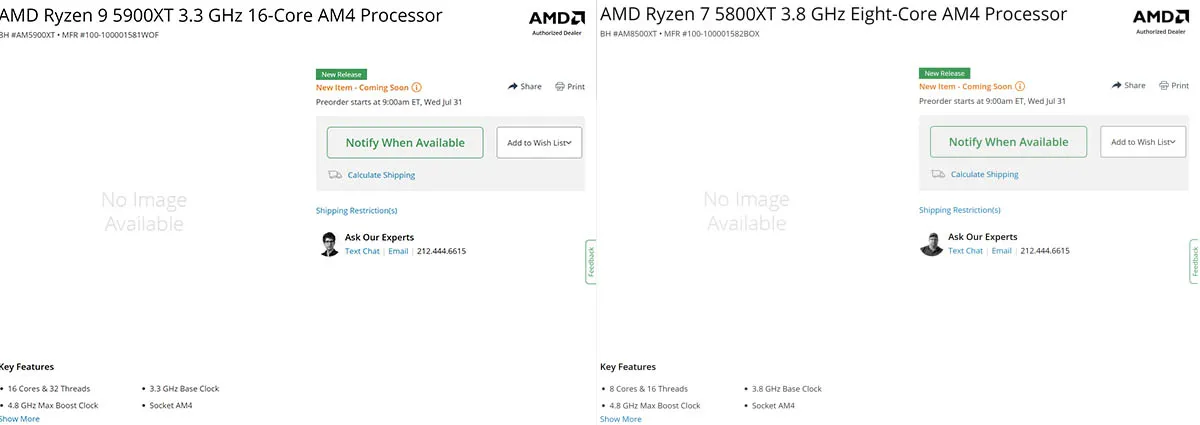Click the expert avatar photo on the 5800XT page
Viewport: 1200px width, 425px height.
pyautogui.click(x=932, y=244)
